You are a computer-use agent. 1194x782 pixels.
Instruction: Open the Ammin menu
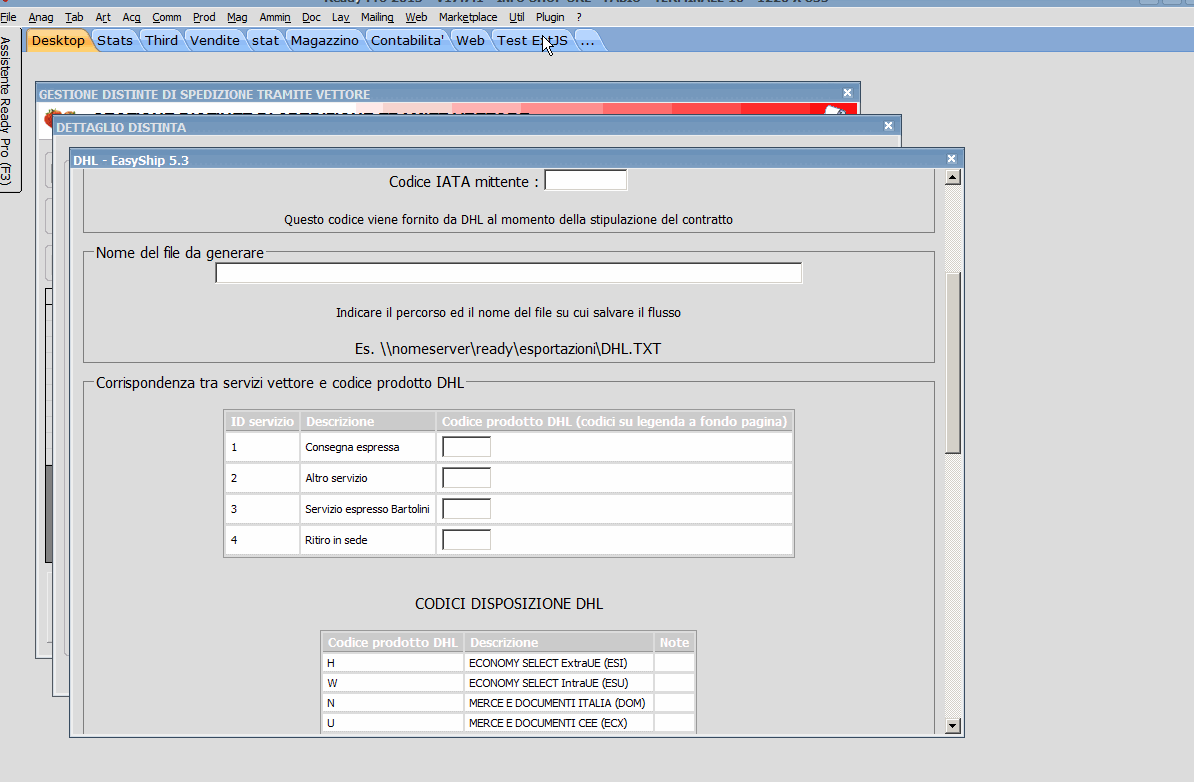pyautogui.click(x=275, y=17)
